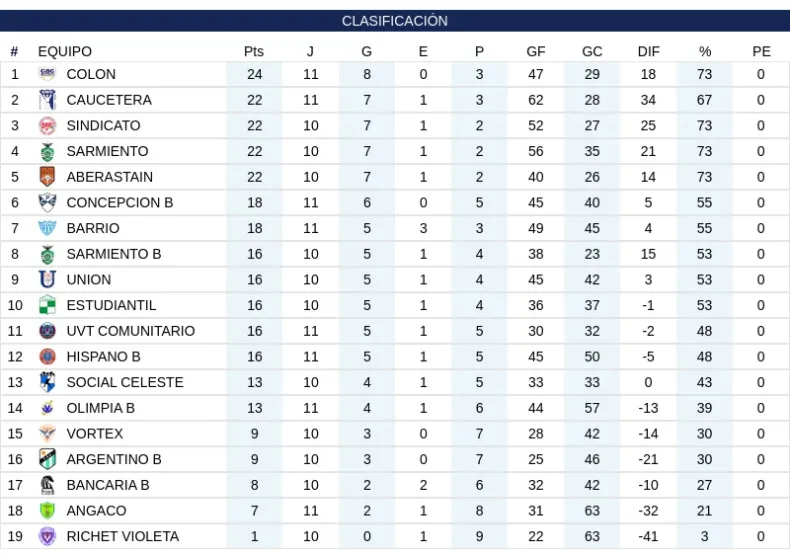Click the VORTEX team row name
This screenshot has height=555, width=790.
click(95, 434)
